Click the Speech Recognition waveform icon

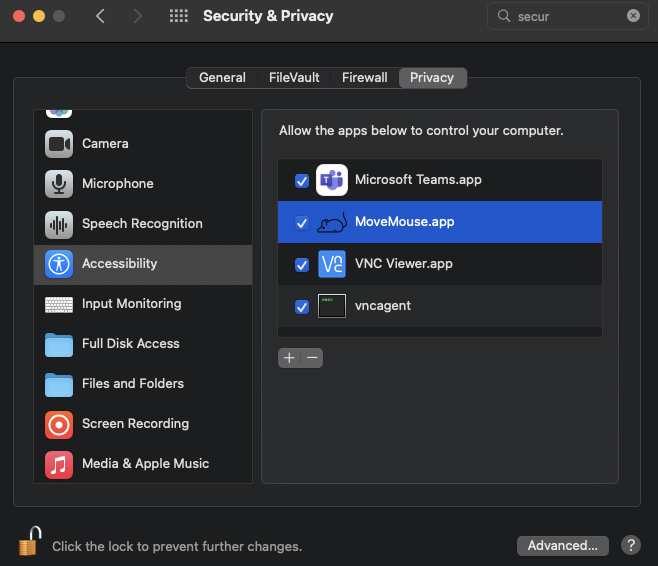click(x=59, y=224)
